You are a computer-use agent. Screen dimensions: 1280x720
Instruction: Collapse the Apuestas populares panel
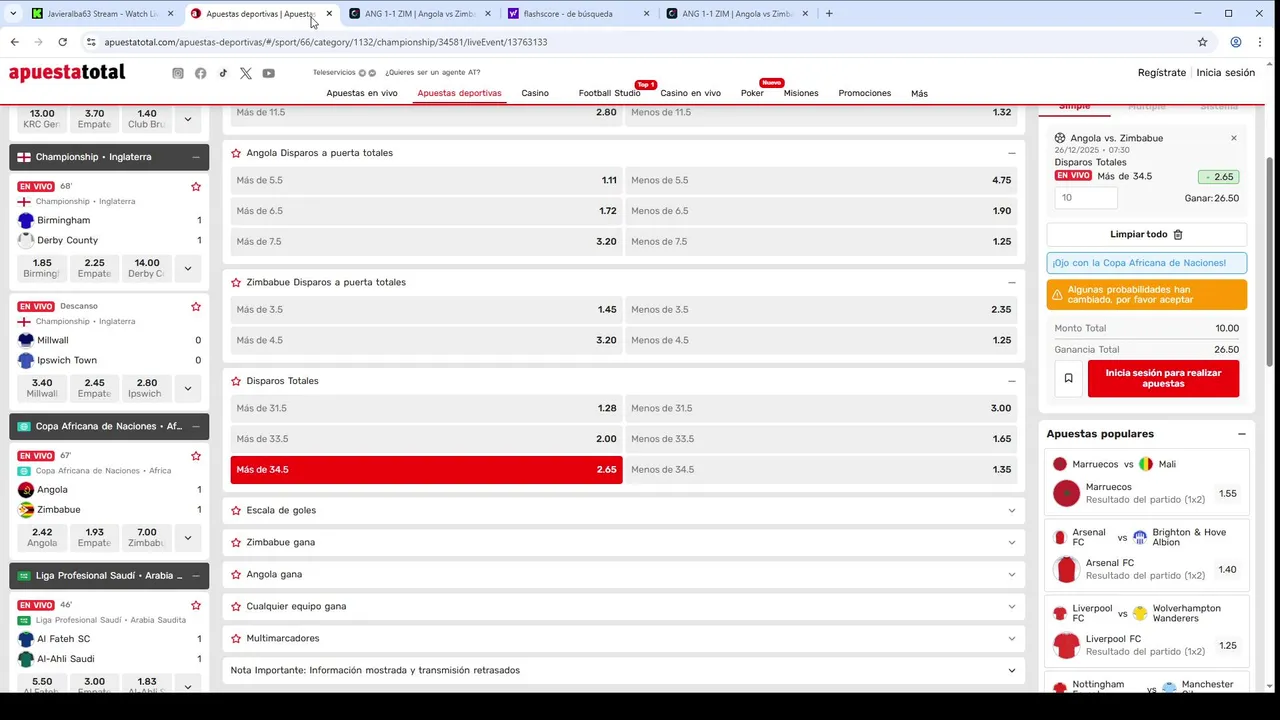pyautogui.click(x=1241, y=434)
